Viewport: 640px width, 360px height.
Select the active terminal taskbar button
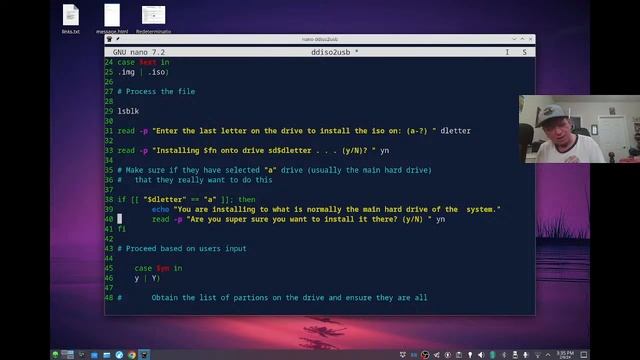pos(144,355)
